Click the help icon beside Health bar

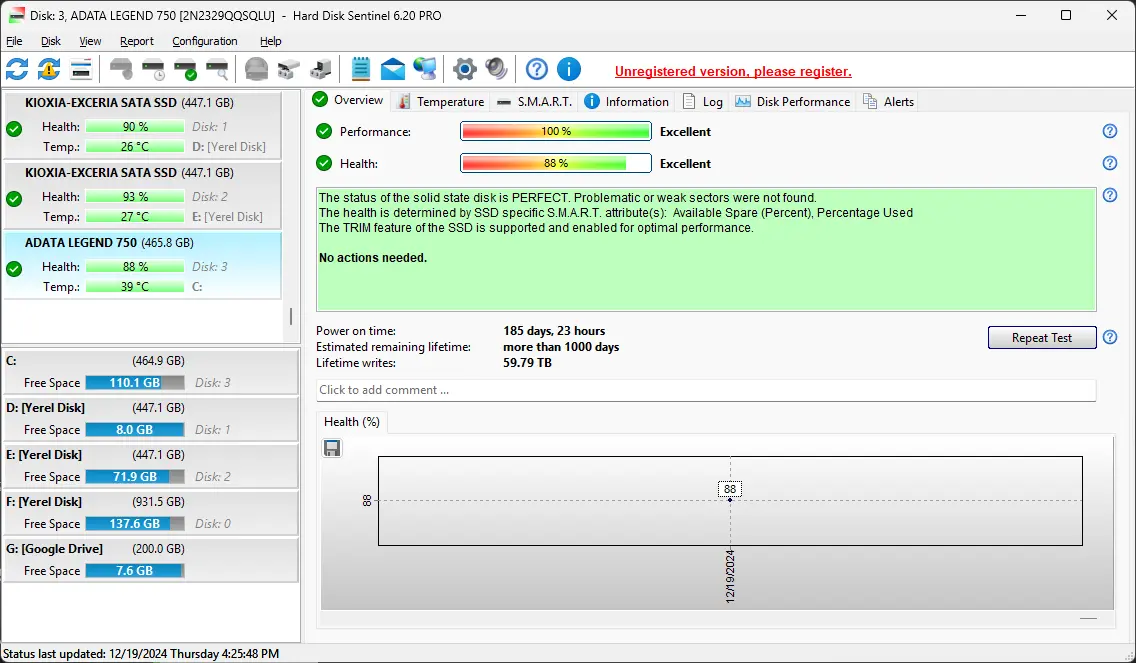tap(1110, 163)
